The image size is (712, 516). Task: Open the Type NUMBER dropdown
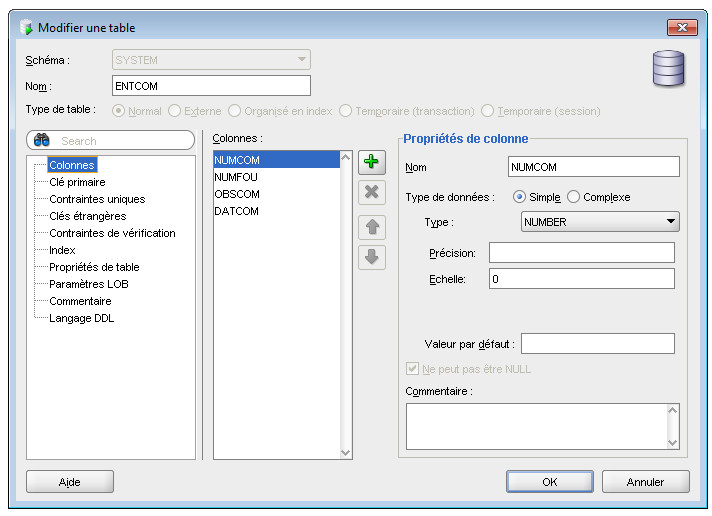[600, 222]
